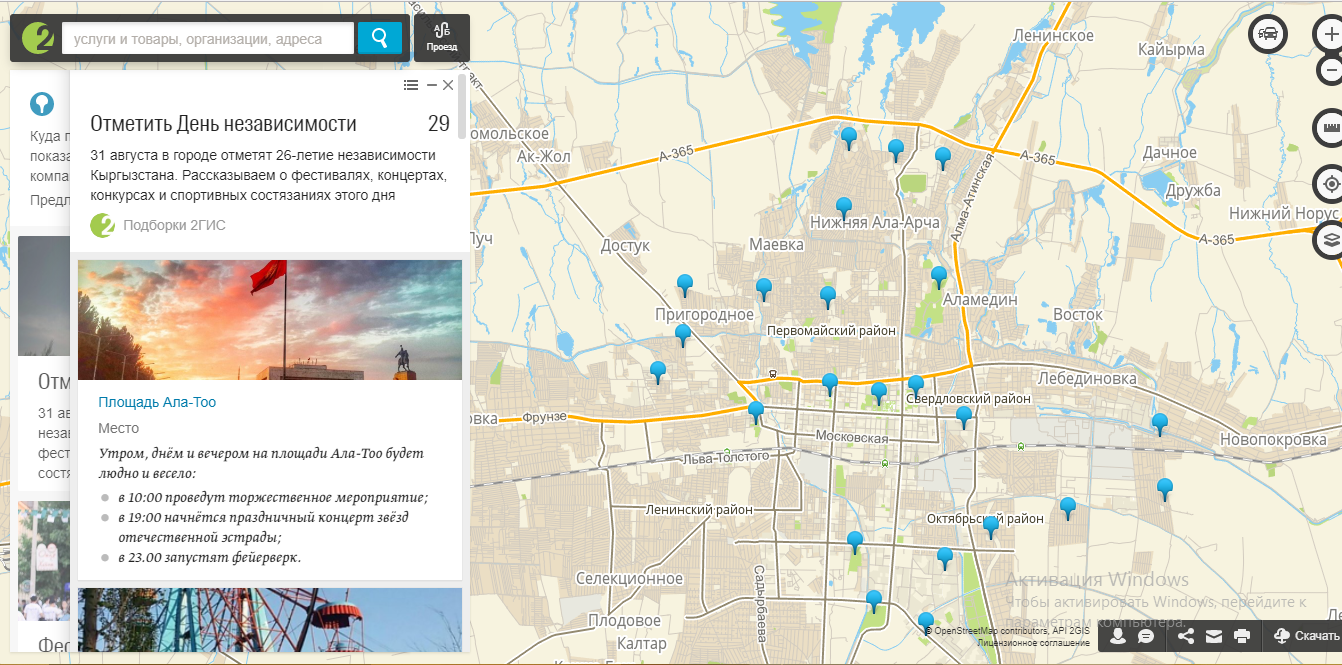Click bullet в 23.00 запустят фейерверк
The height and width of the screenshot is (665, 1342).
[209, 557]
